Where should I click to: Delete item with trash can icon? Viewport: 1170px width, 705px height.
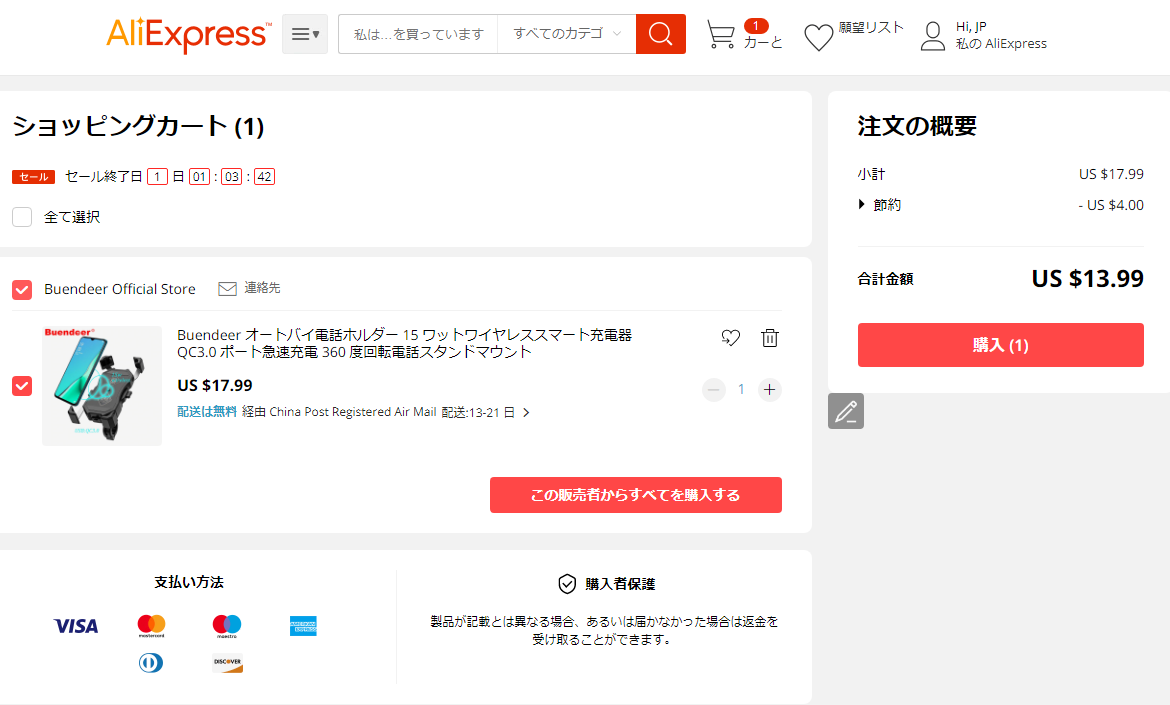pos(770,338)
